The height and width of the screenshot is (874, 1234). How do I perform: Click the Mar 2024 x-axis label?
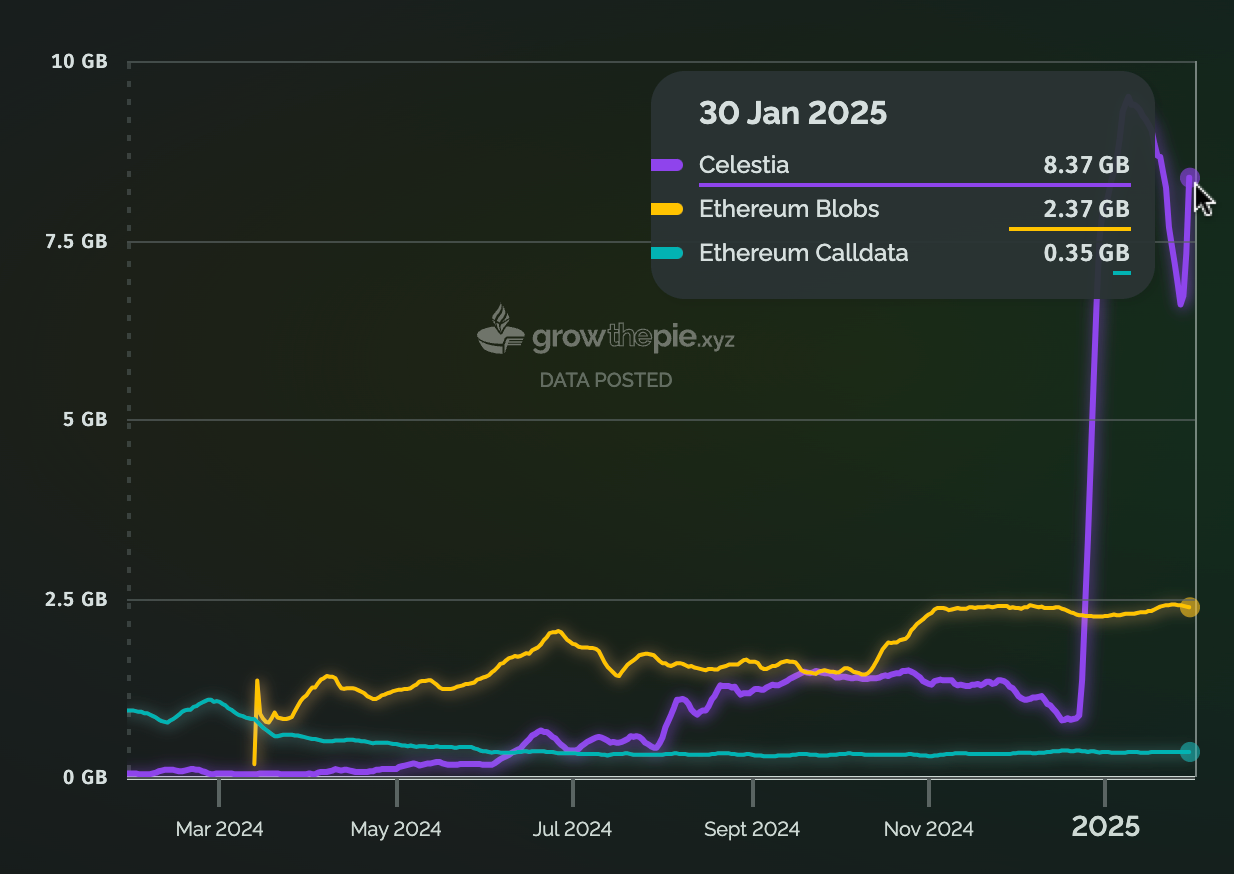point(219,829)
